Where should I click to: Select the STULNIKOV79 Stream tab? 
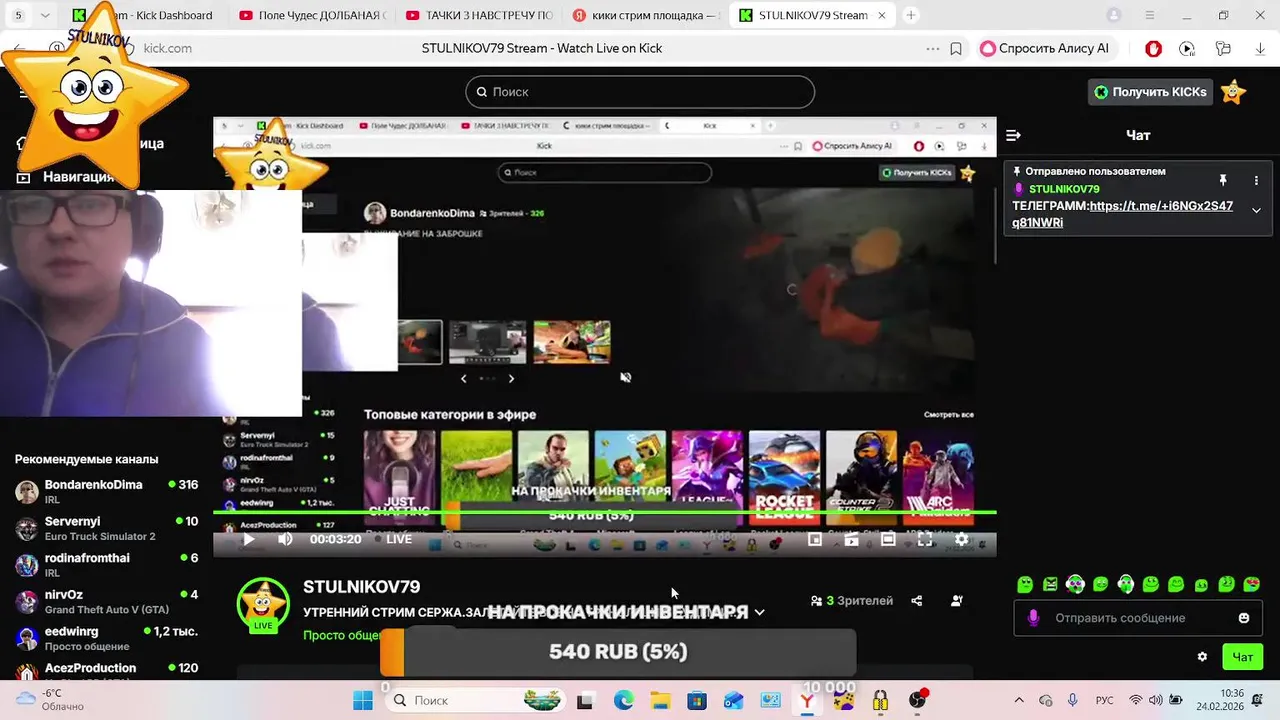812,15
